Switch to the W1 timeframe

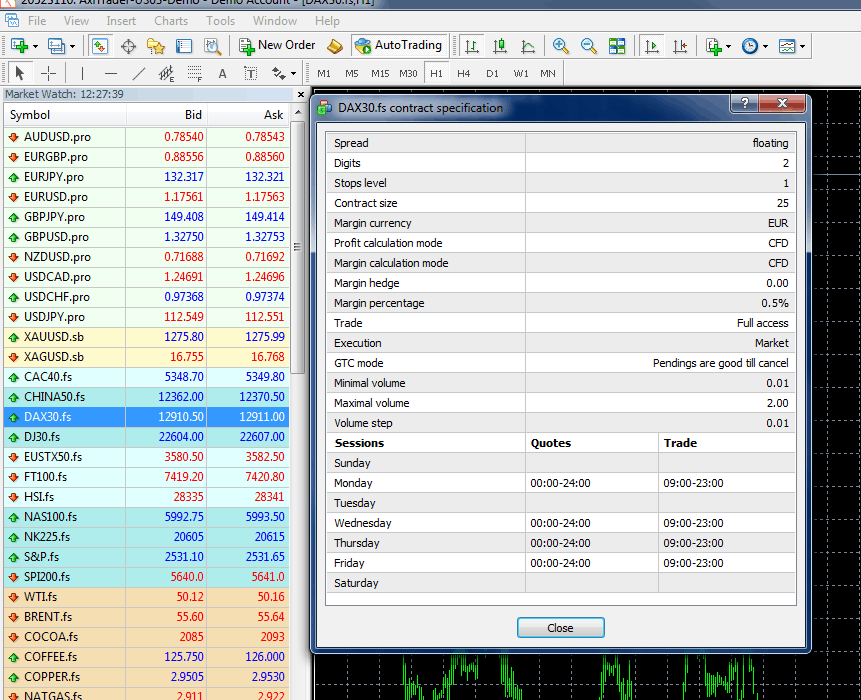[x=521, y=74]
